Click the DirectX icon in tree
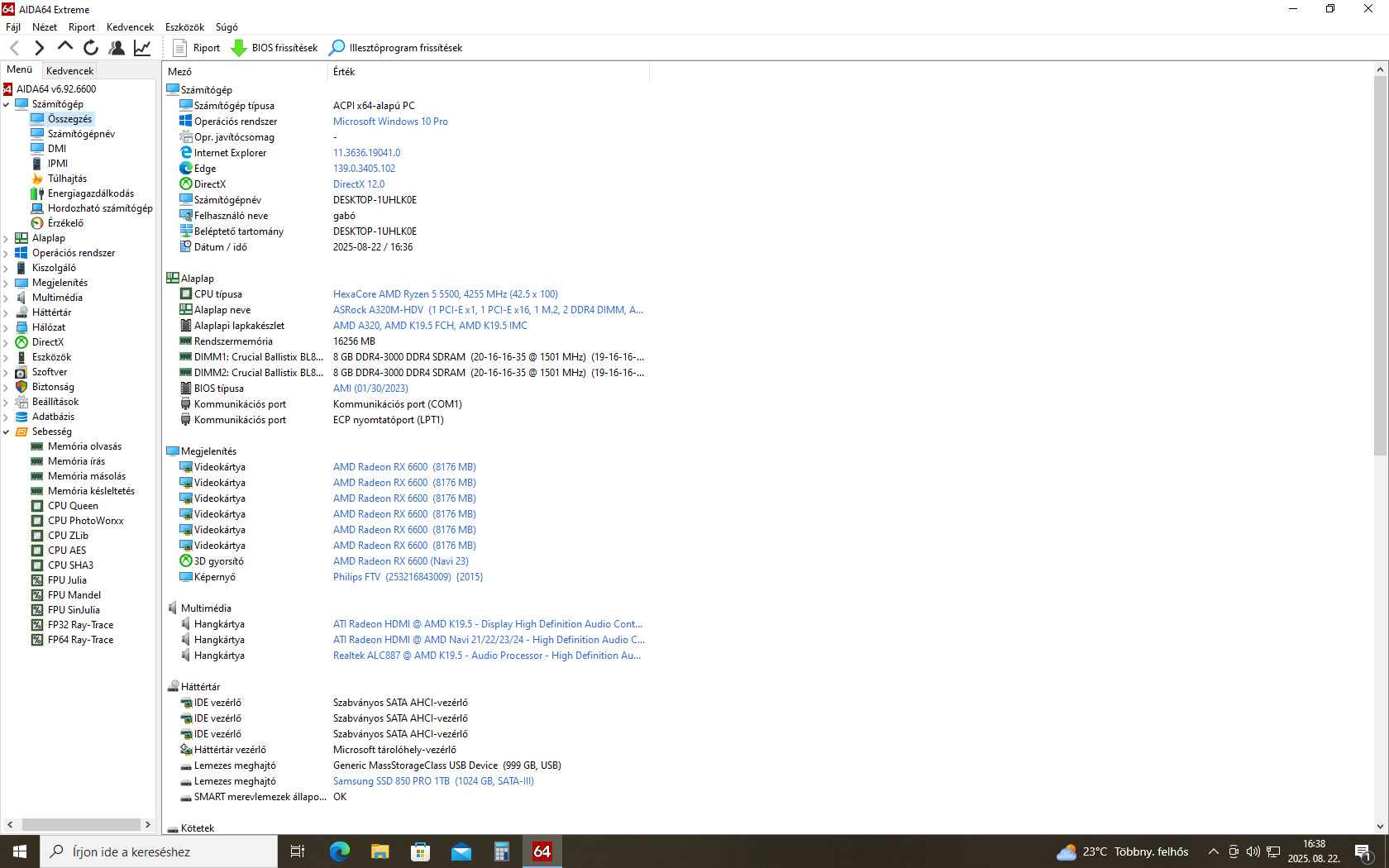The width and height of the screenshot is (1389, 868). click(21, 342)
